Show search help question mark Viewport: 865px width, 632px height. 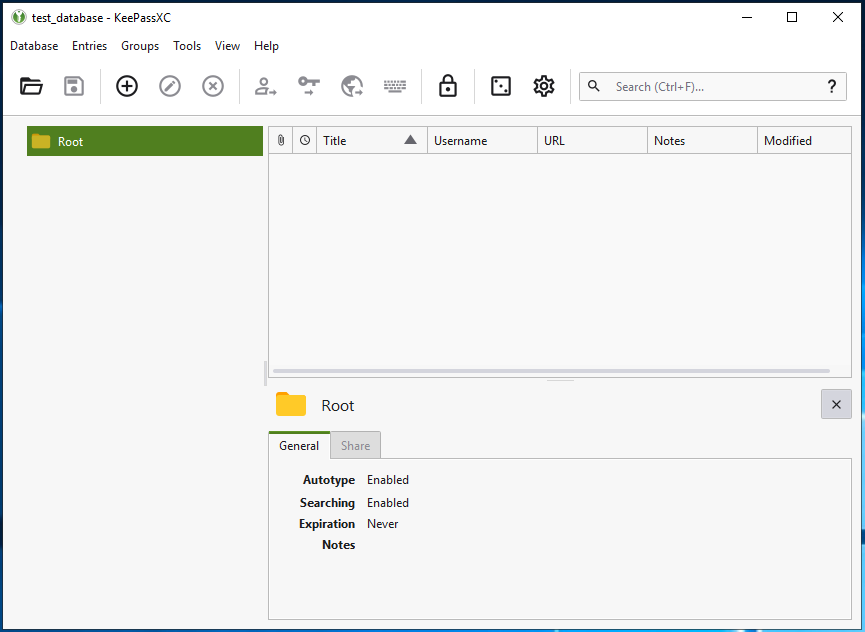click(832, 87)
